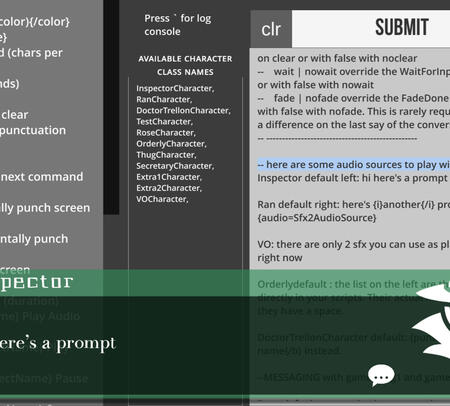
Task: Click highlighted audio sources comment line
Action: (x=354, y=164)
